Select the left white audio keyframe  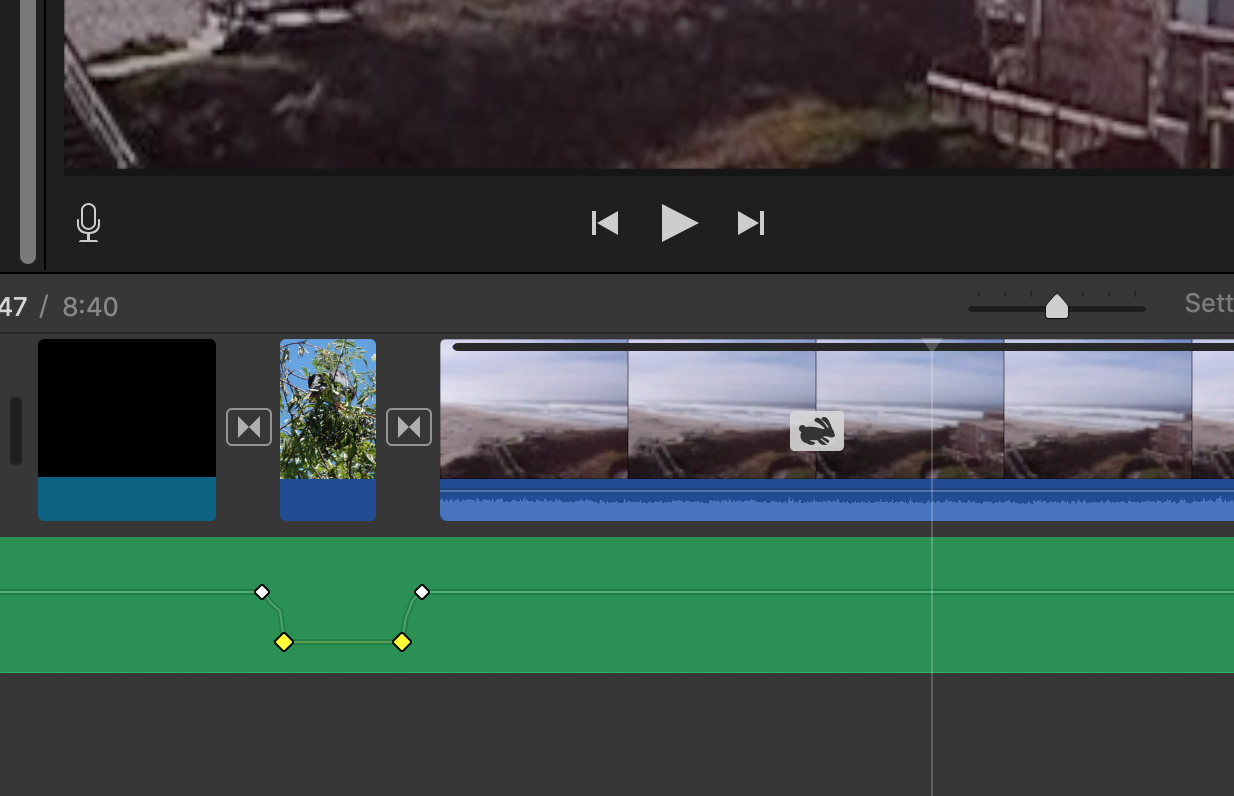tap(262, 592)
